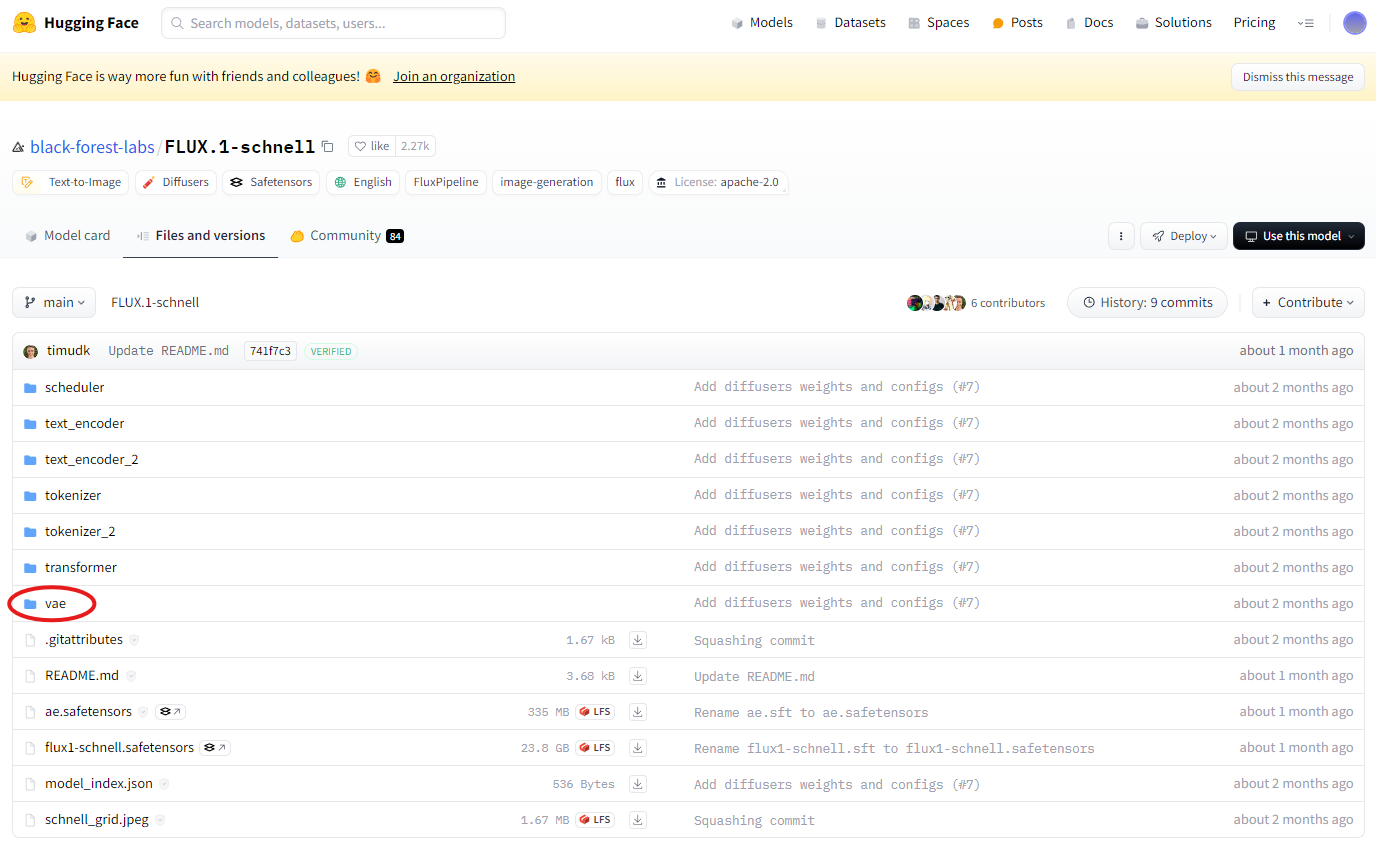This screenshot has width=1376, height=844.
Task: Go to Posts in the top navigation
Action: (1017, 23)
